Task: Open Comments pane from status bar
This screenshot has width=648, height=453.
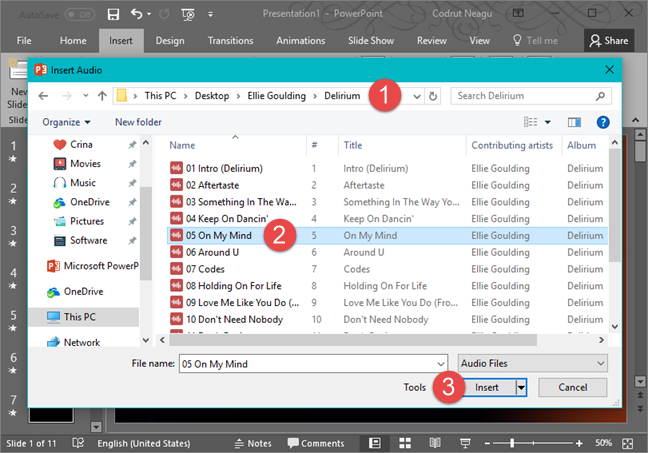Action: pos(316,443)
